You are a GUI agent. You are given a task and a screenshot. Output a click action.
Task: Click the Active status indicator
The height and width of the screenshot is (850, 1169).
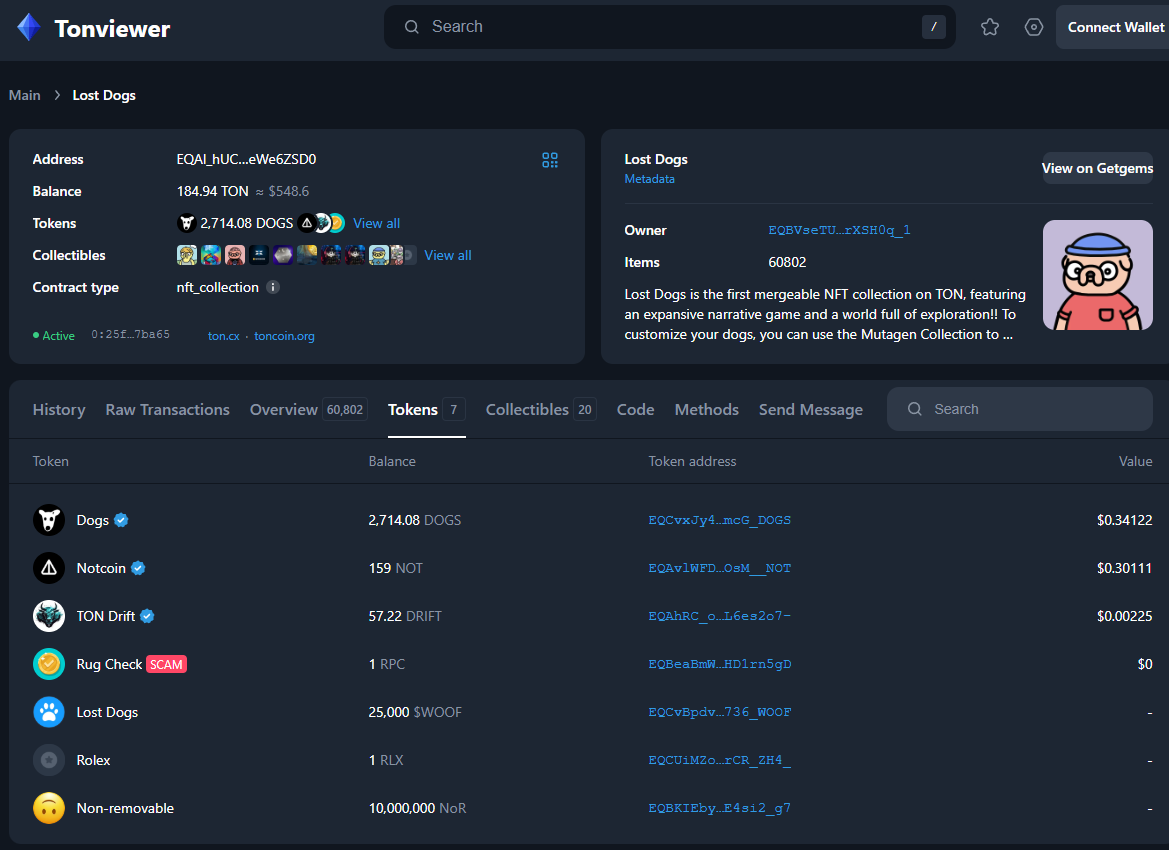click(54, 336)
